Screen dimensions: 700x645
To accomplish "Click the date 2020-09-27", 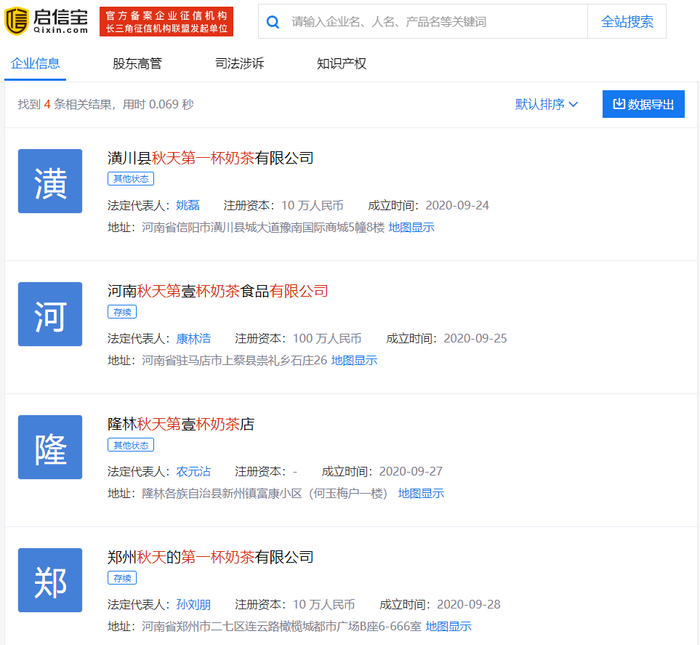I will pyautogui.click(x=411, y=471).
